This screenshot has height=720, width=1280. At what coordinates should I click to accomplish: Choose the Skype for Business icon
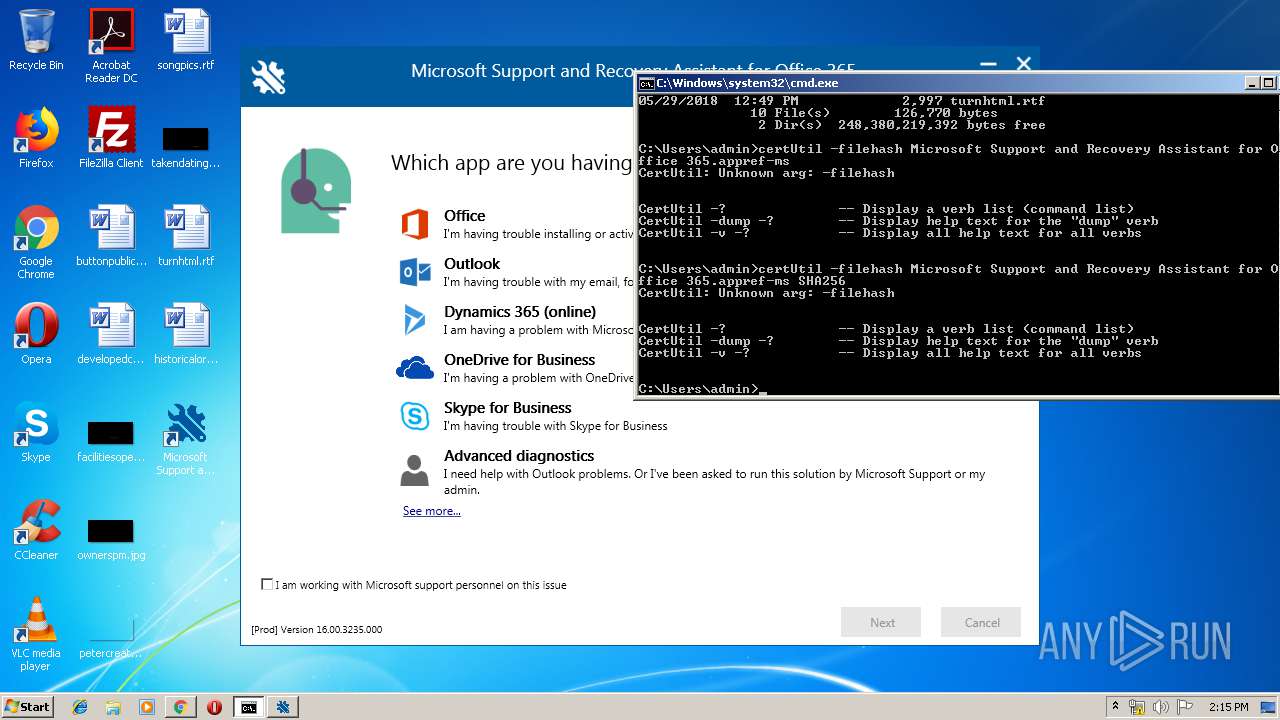[414, 416]
